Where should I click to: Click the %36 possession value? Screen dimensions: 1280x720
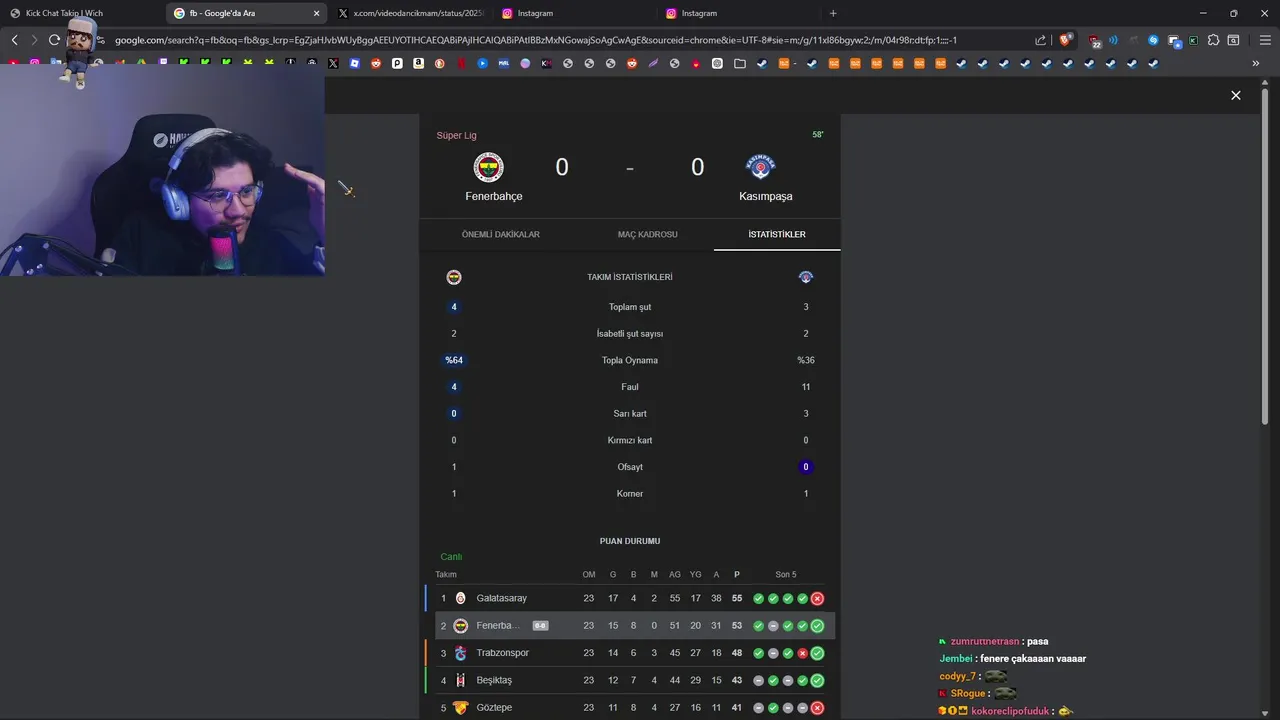pyautogui.click(x=806, y=360)
